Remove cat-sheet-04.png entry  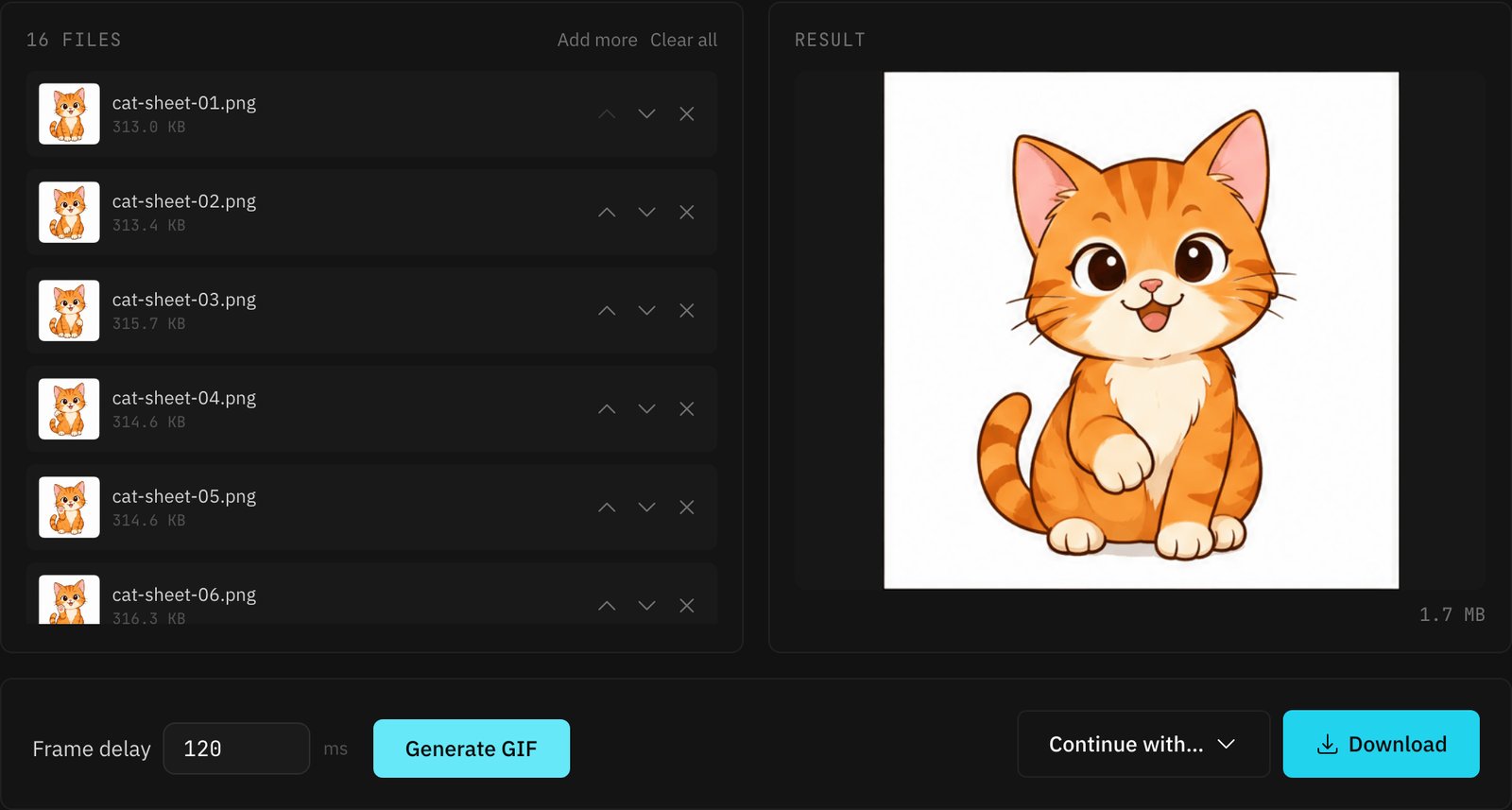click(x=687, y=408)
